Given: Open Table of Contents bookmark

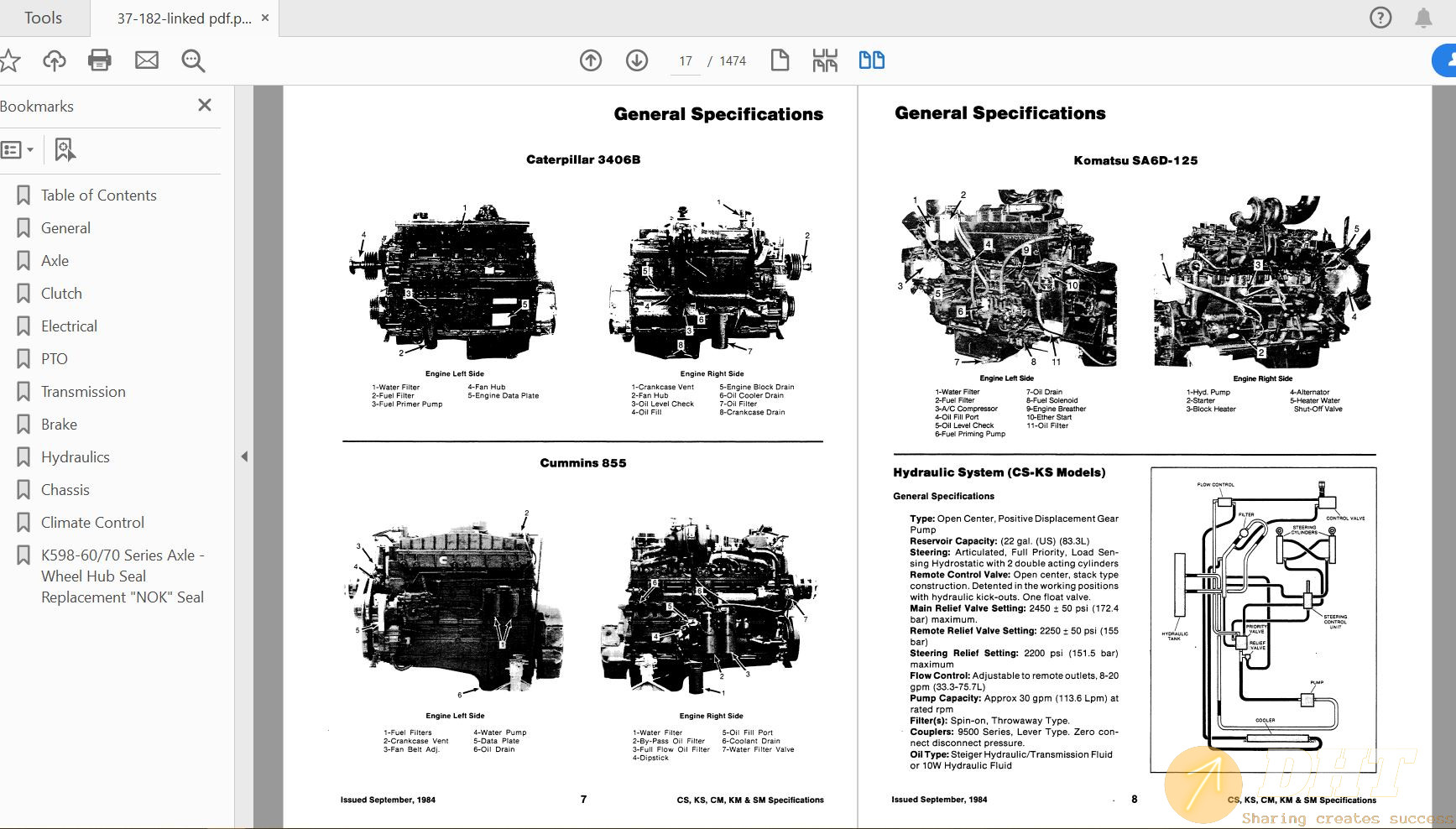Looking at the screenshot, I should [99, 196].
